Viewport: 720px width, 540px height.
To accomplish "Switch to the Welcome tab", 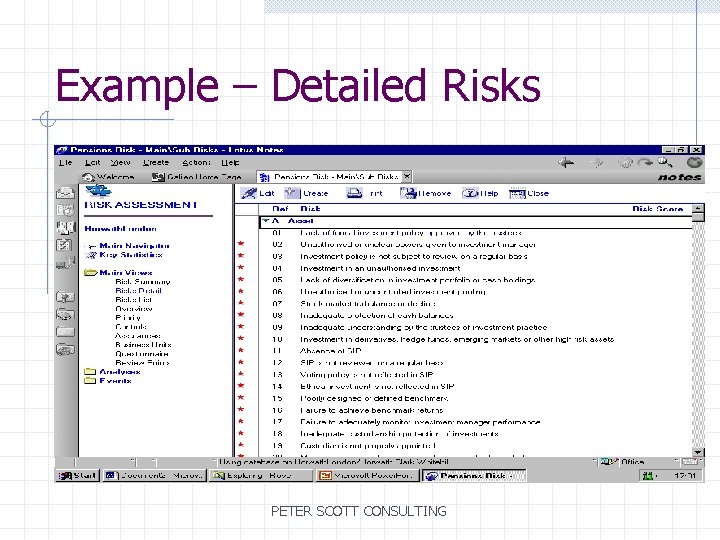I will [x=109, y=177].
